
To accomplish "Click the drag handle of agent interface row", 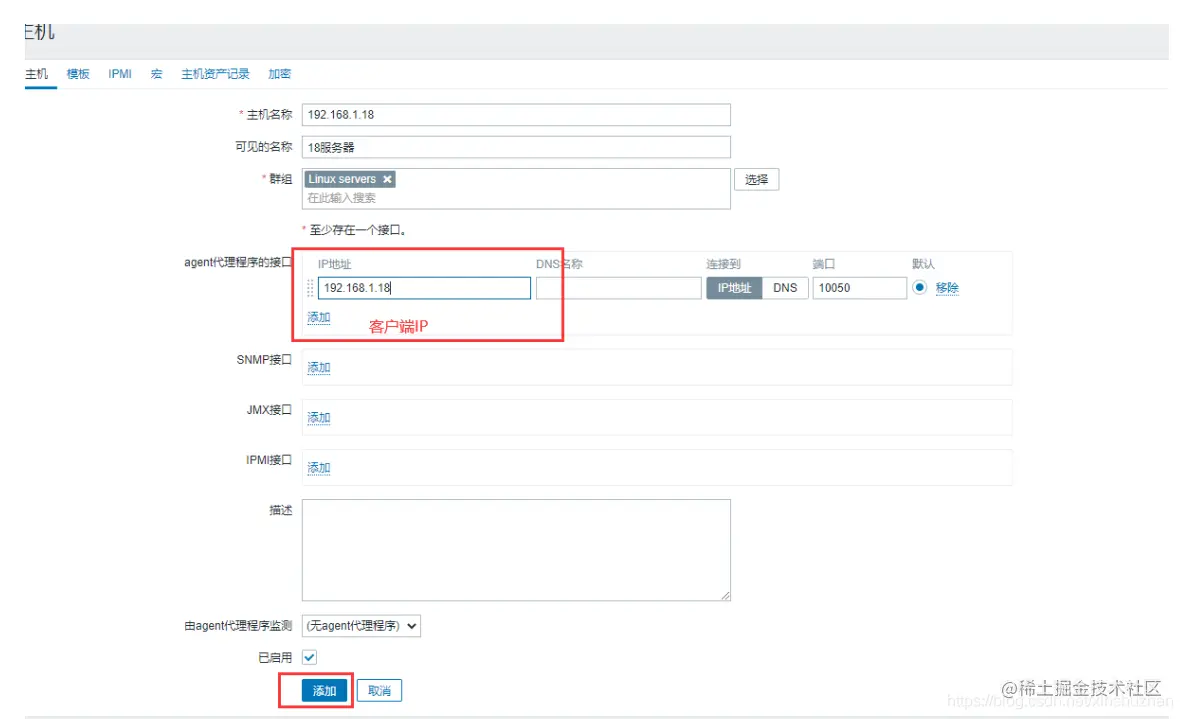I will tap(310, 288).
